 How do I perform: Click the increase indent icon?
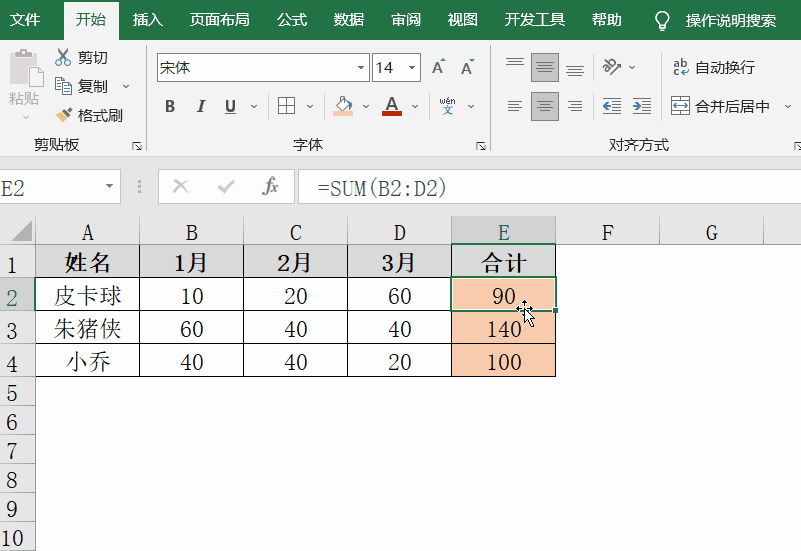point(642,106)
